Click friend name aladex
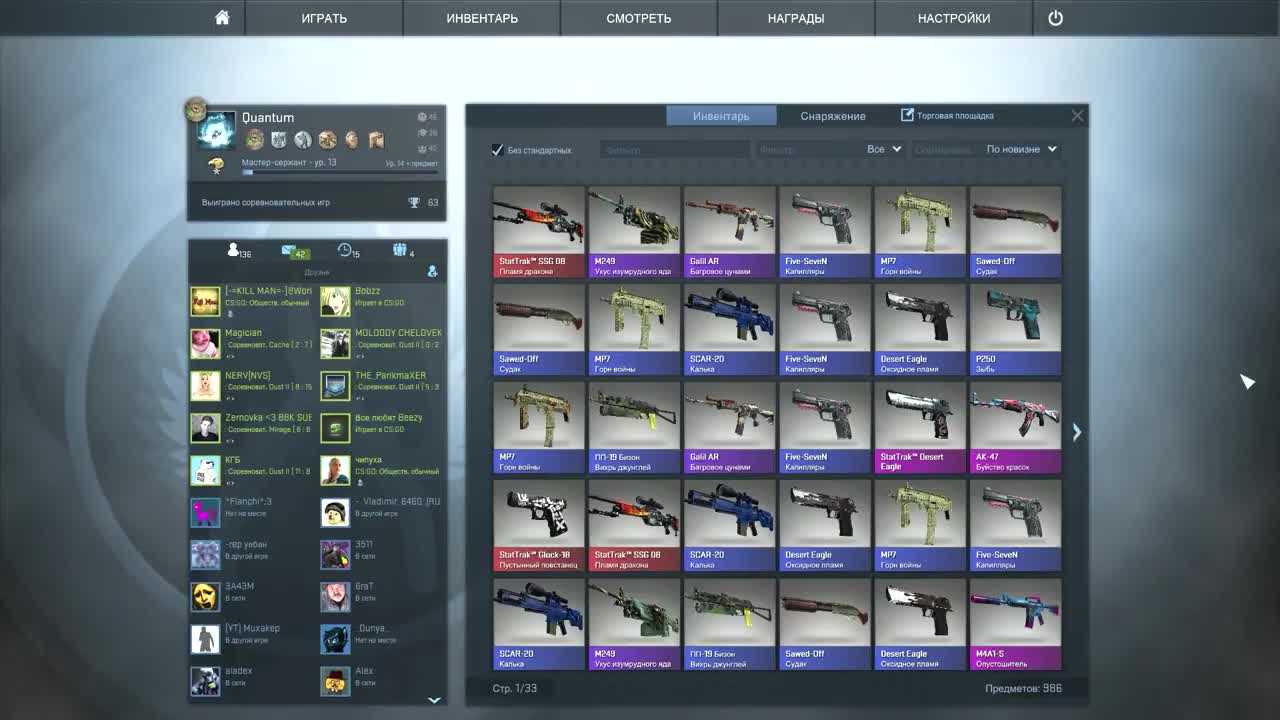 (238, 671)
